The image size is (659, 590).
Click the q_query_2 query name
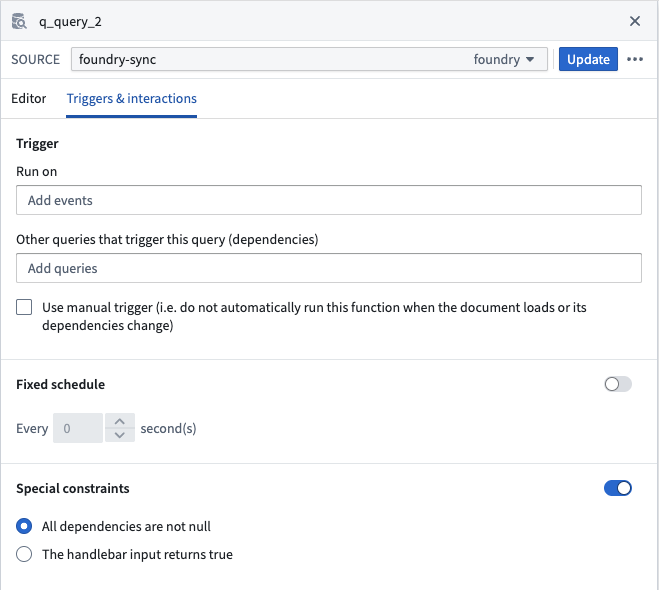70,22
